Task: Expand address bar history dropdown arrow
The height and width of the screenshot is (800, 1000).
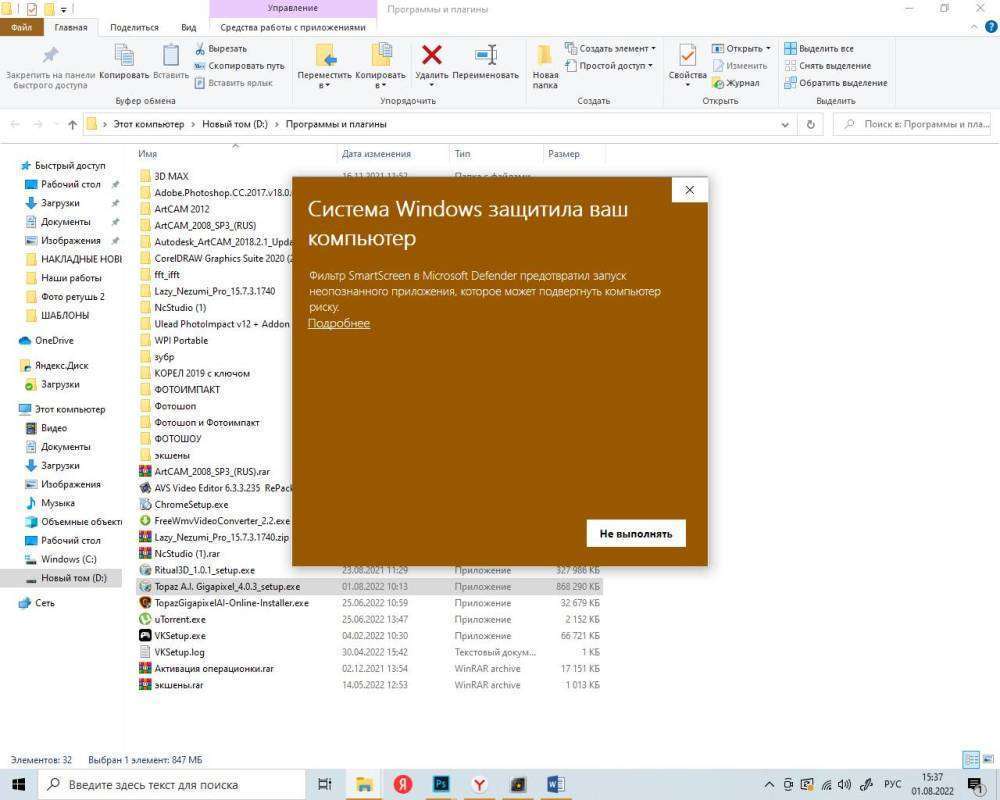Action: tap(785, 125)
